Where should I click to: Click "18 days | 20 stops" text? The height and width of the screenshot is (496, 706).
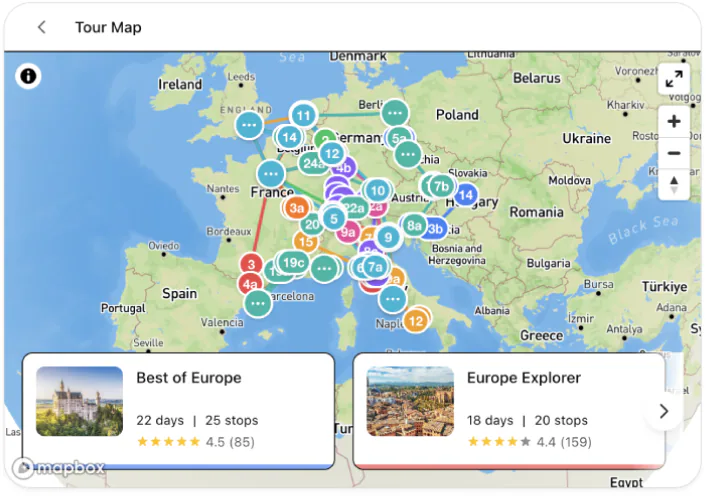pos(527,420)
